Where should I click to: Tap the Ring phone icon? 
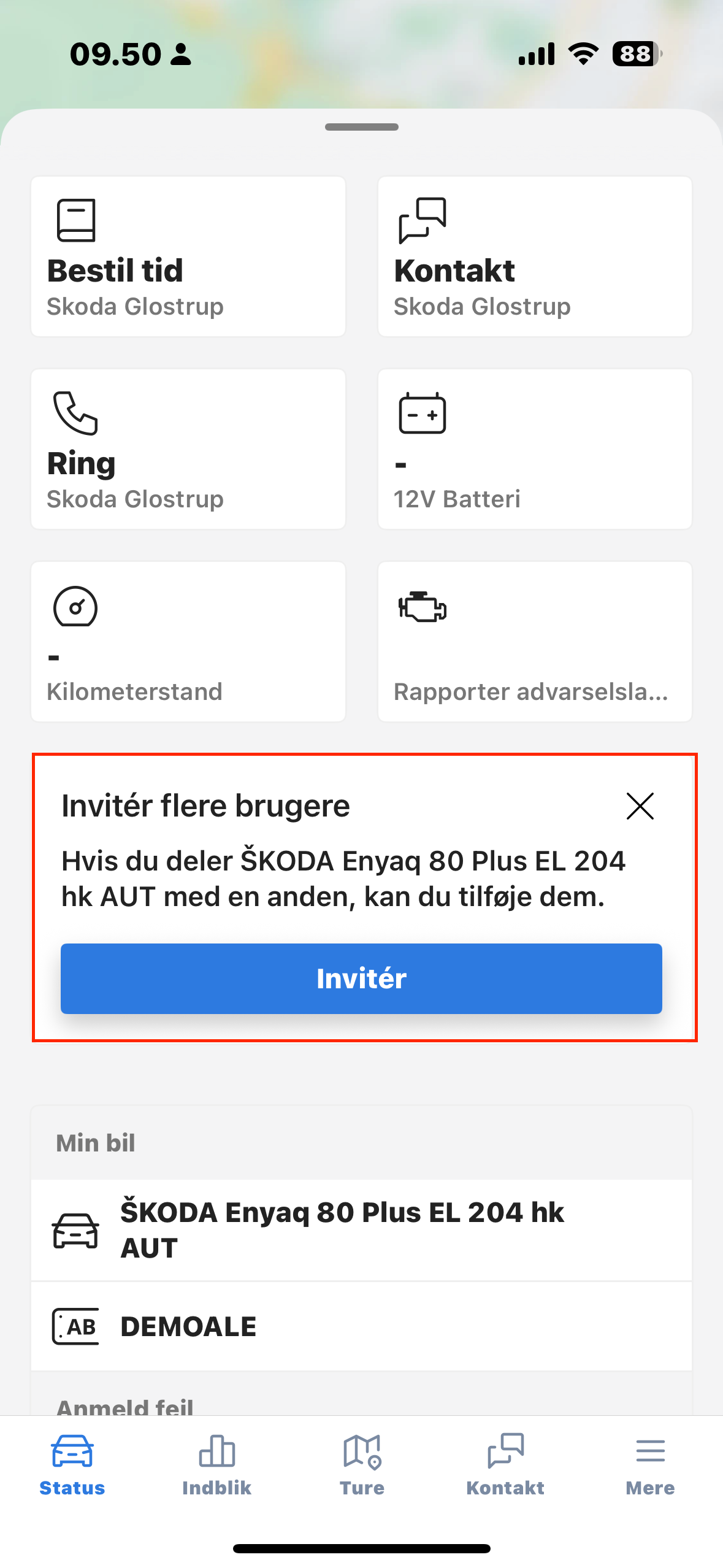(75, 413)
